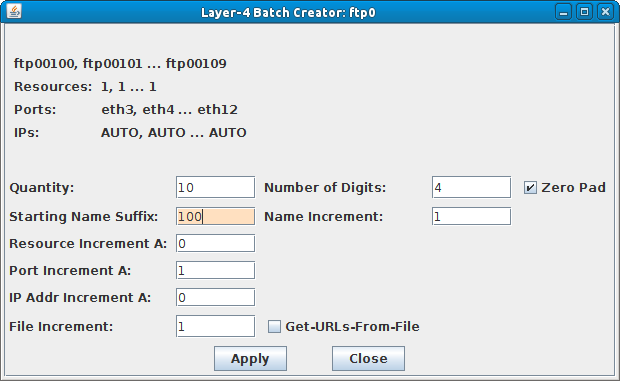This screenshot has height=381, width=620.
Task: Click the 'Quantity:' label
Action: [x=42, y=188]
